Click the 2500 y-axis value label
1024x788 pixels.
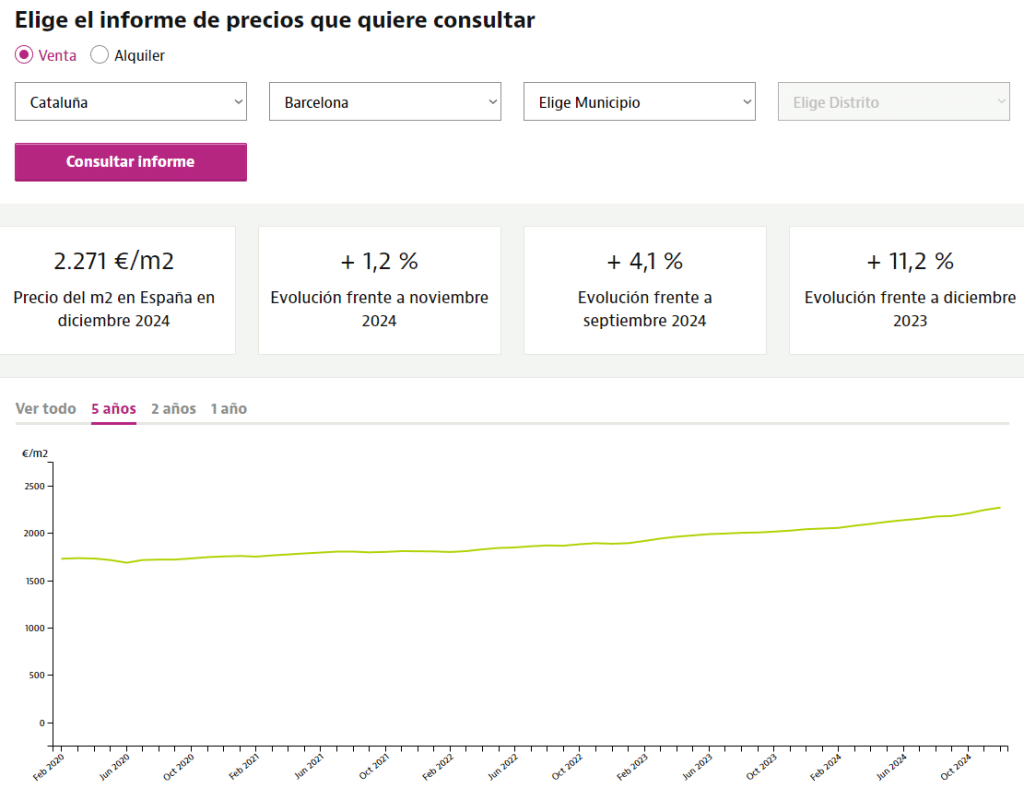(37, 487)
